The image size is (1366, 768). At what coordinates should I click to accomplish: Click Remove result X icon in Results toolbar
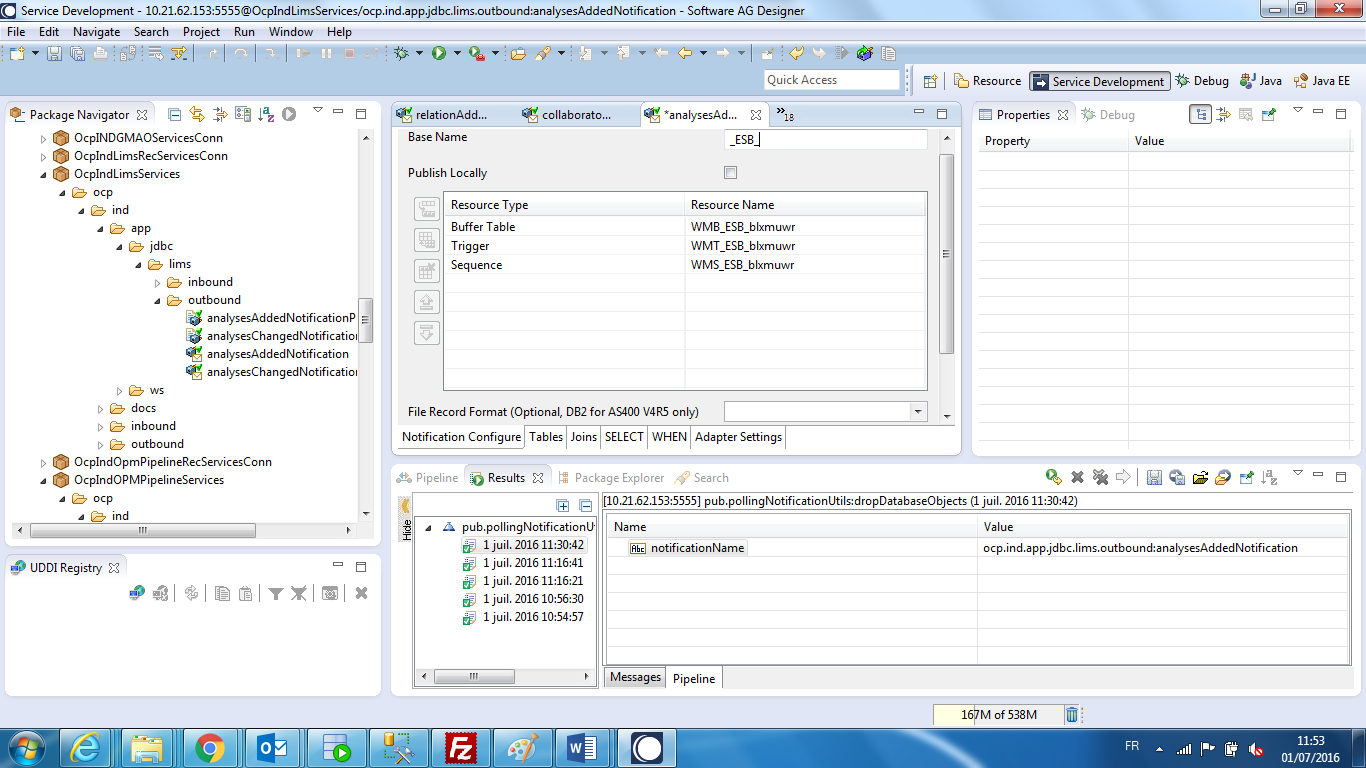[x=1078, y=477]
